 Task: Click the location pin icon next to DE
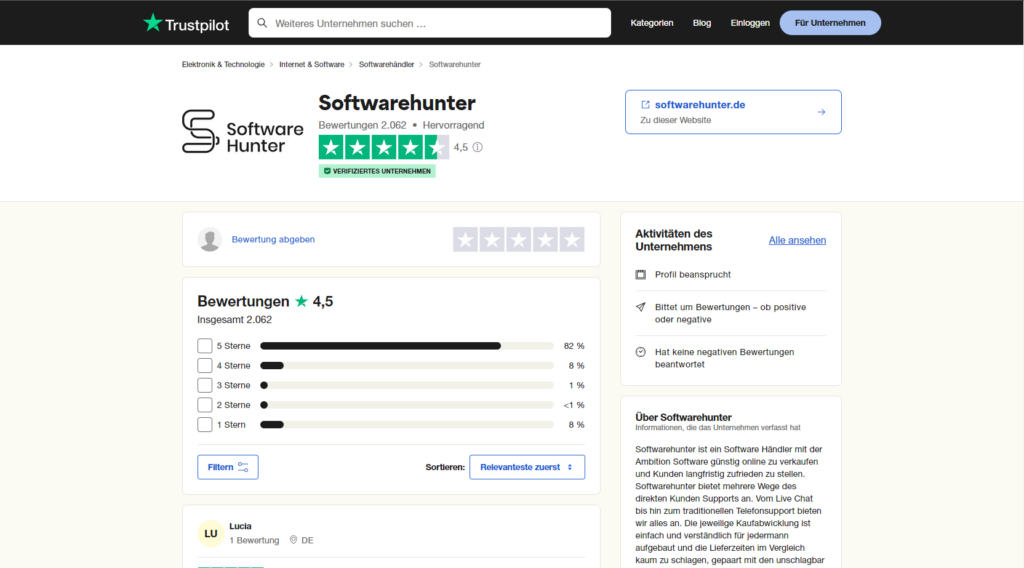point(293,540)
